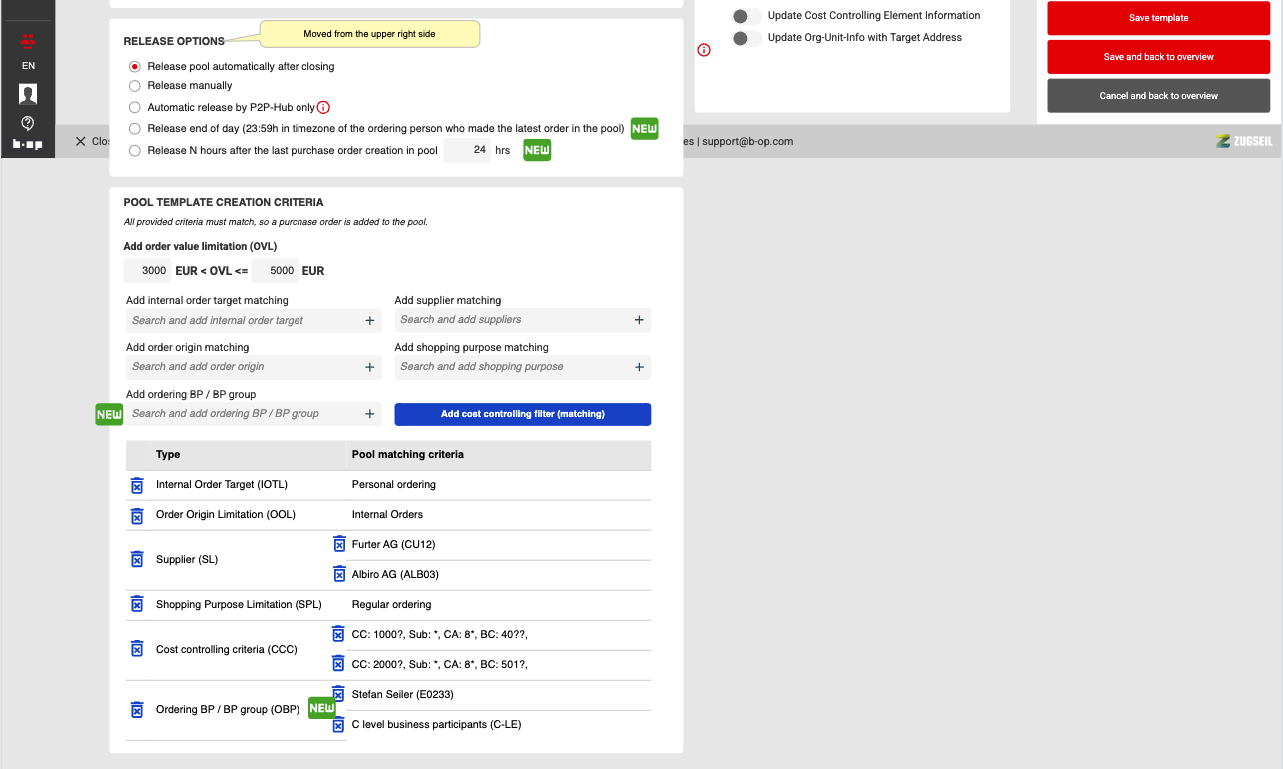
Task: Remove Furter AG (CU12) supplier entry
Action: (338, 544)
